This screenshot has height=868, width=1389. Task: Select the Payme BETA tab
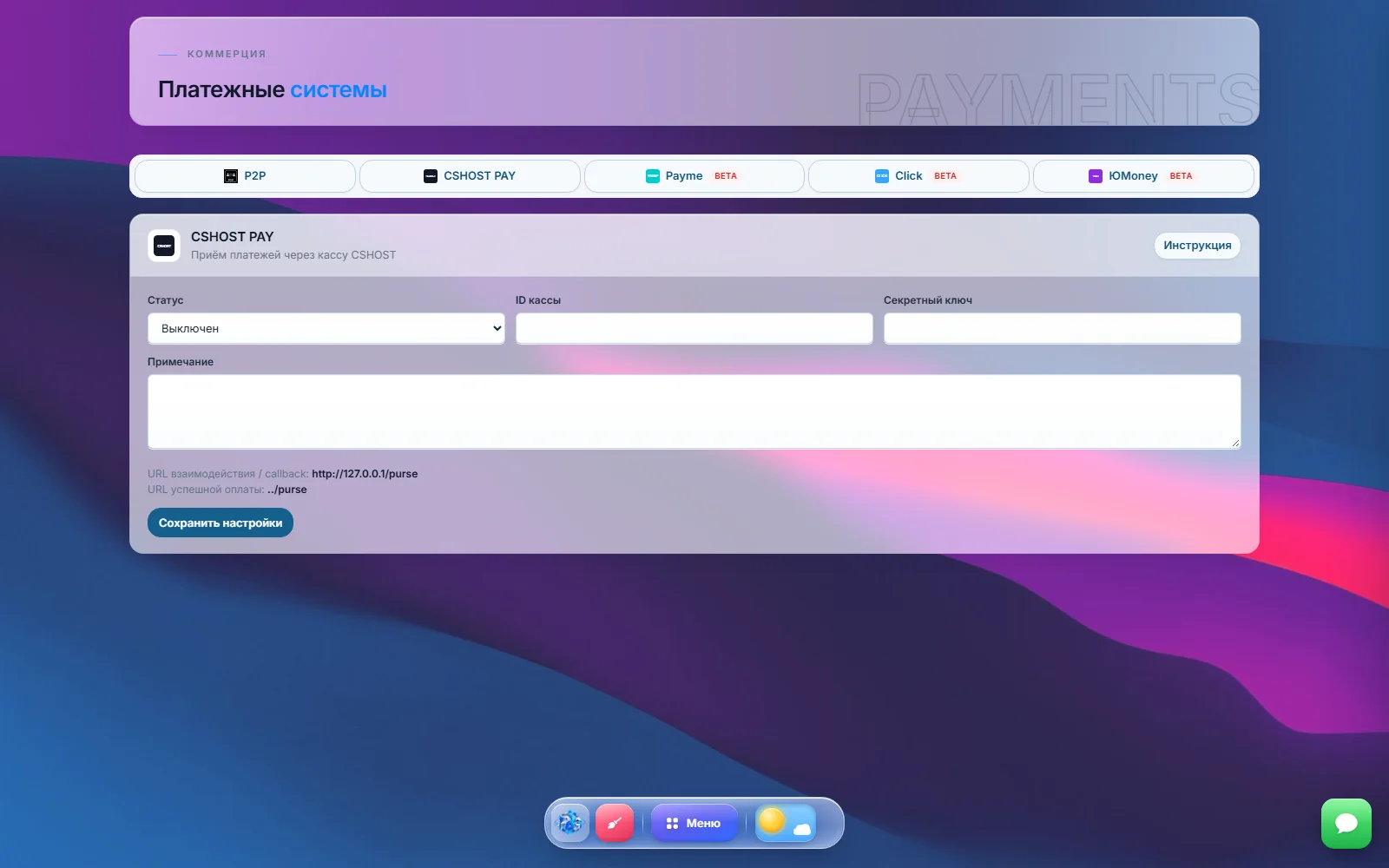coord(694,176)
